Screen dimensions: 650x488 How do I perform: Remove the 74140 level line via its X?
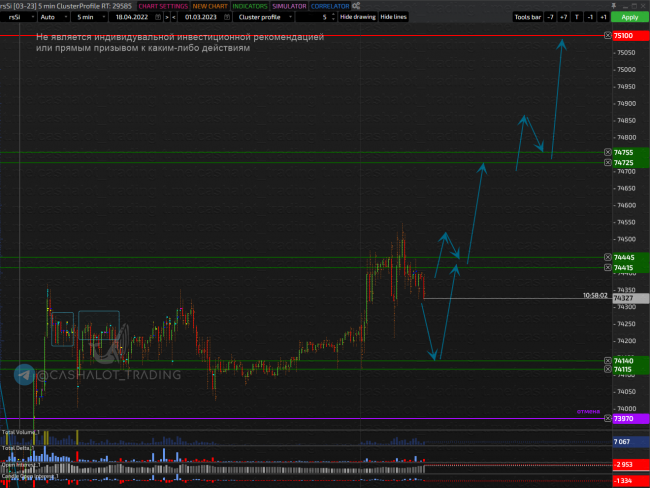coord(607,361)
